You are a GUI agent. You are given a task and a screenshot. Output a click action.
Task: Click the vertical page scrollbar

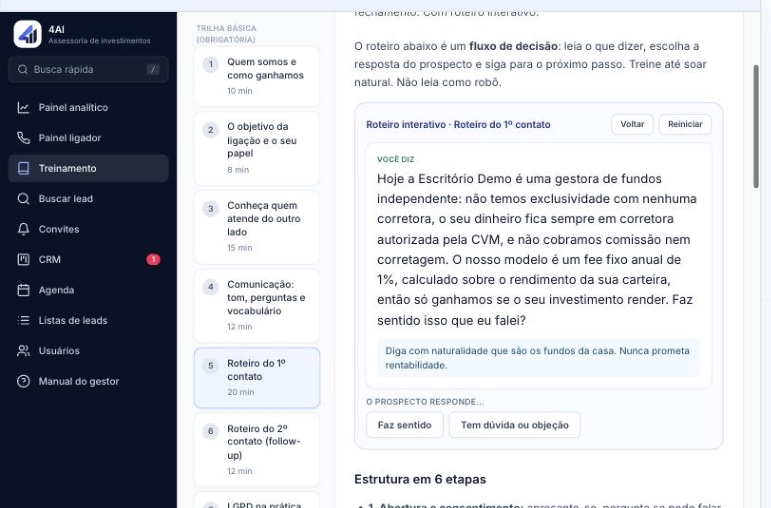point(756,126)
